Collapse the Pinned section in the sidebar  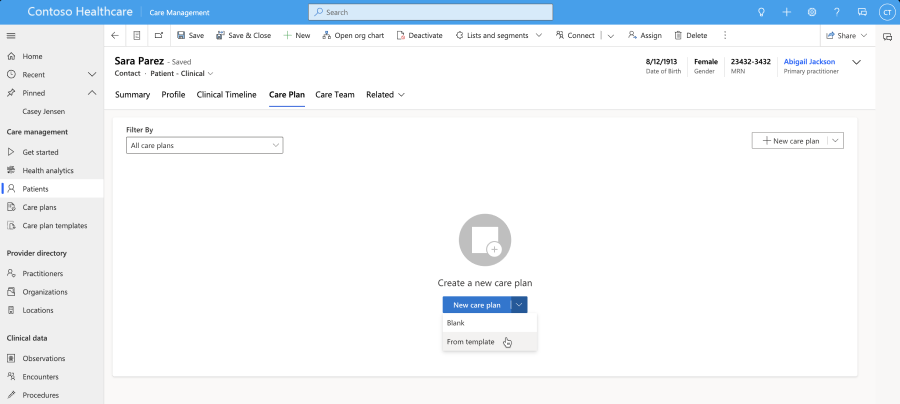(92, 93)
